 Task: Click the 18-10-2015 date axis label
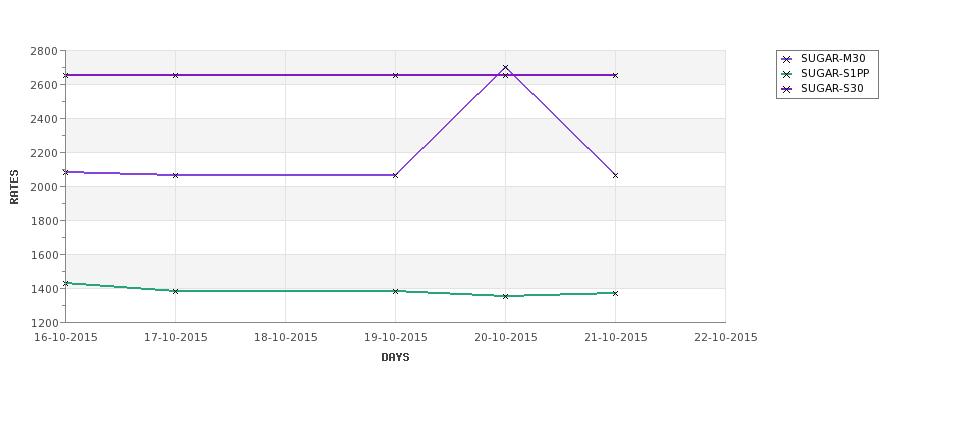285,338
